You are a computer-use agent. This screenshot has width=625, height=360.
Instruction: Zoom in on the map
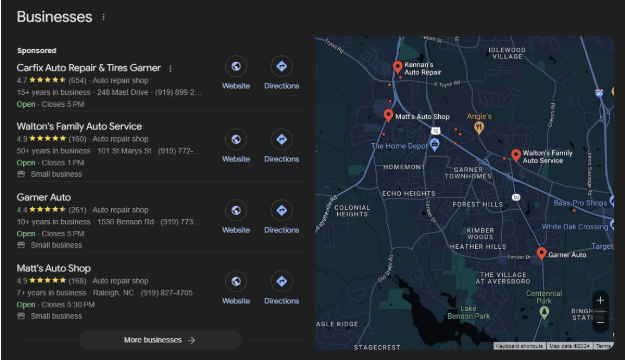pos(600,301)
